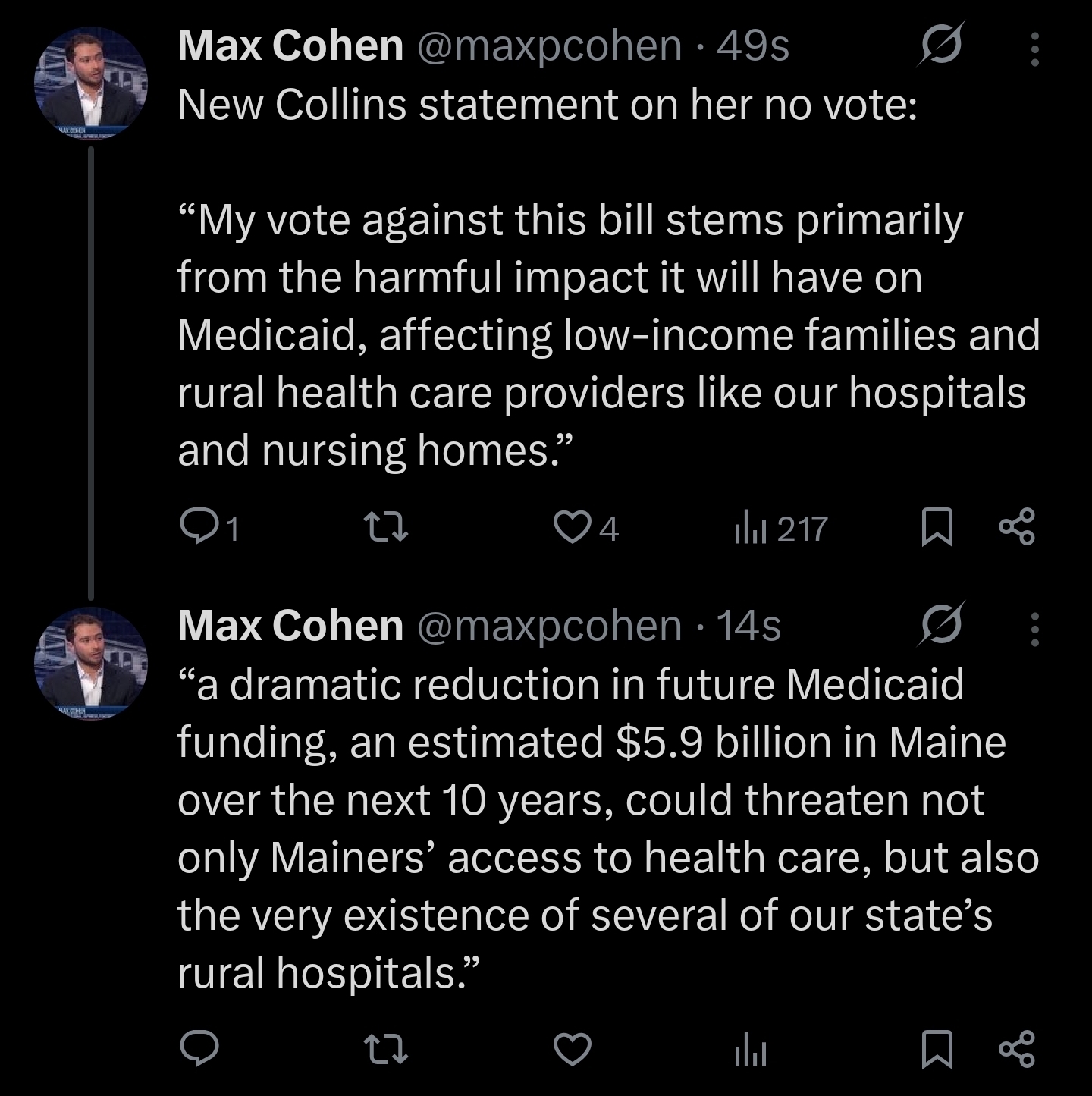Retweet the first Max Cohen tweet

tap(386, 527)
